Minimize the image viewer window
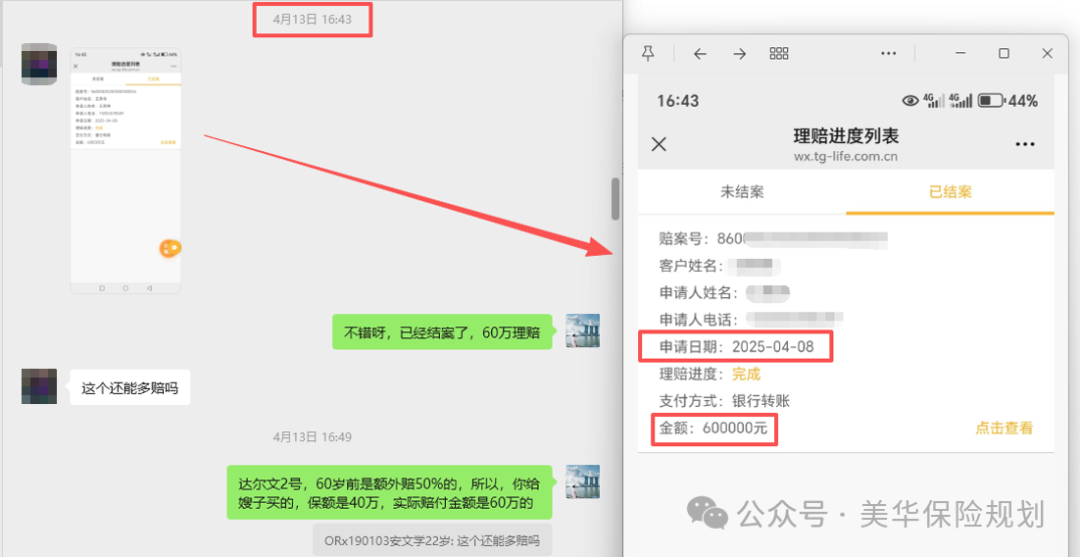Viewport: 1080px width, 557px height. [961, 54]
